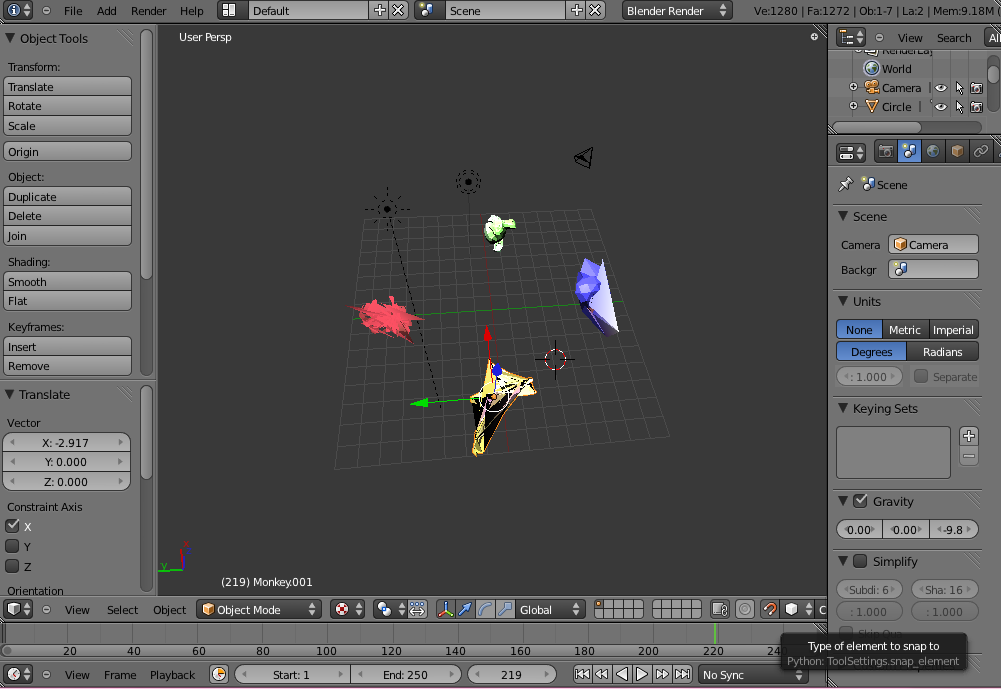Expand the Circle tree item in outliner
This screenshot has width=1001, height=689.
(854, 106)
